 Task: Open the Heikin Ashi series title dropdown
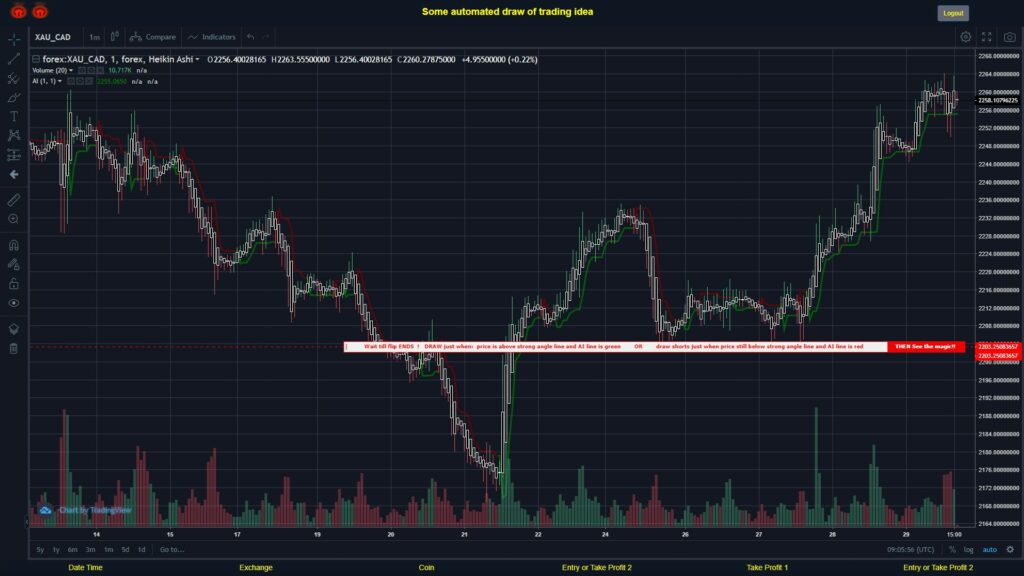[x=197, y=59]
